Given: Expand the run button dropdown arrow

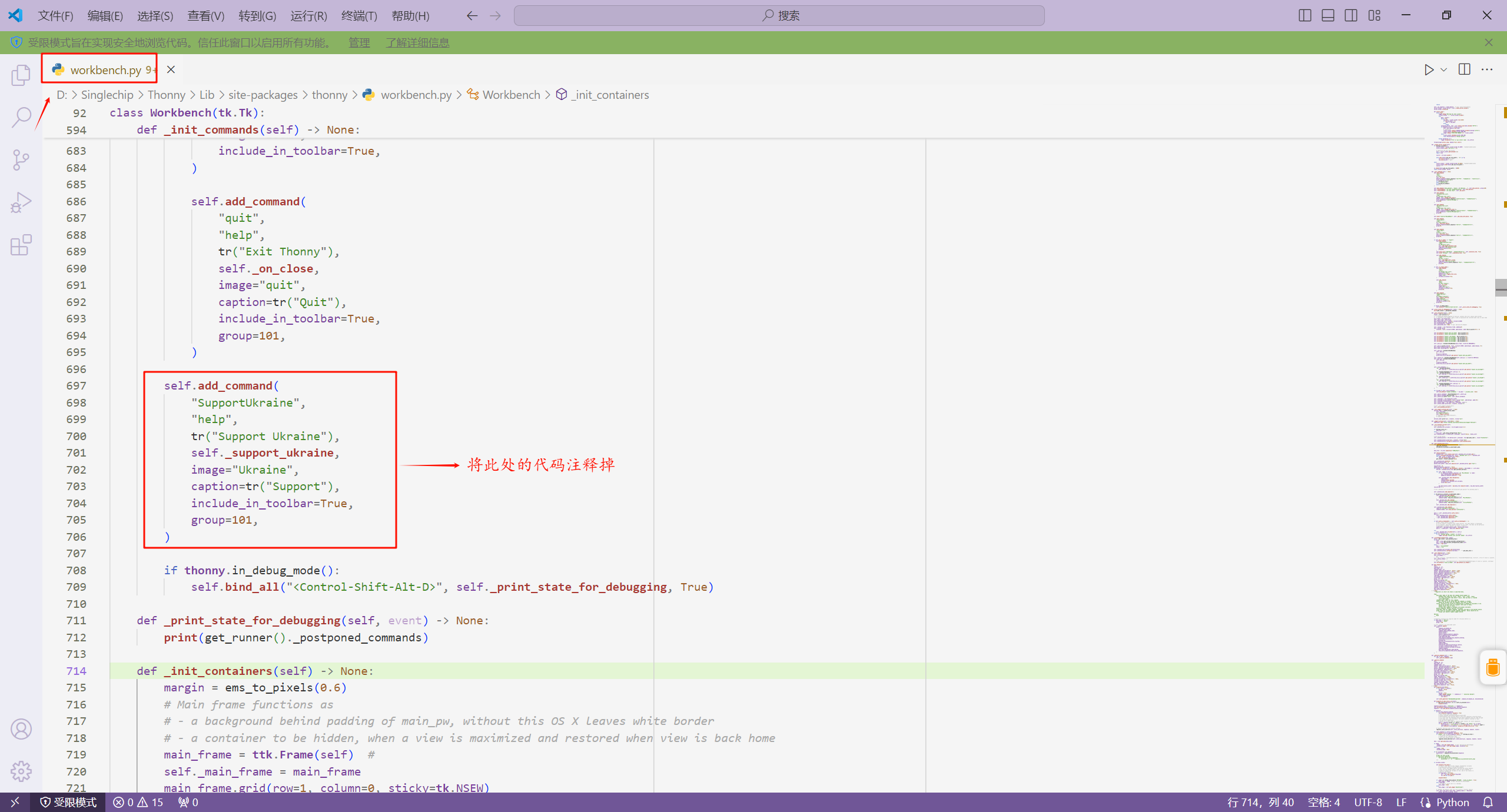Looking at the screenshot, I should coord(1443,70).
